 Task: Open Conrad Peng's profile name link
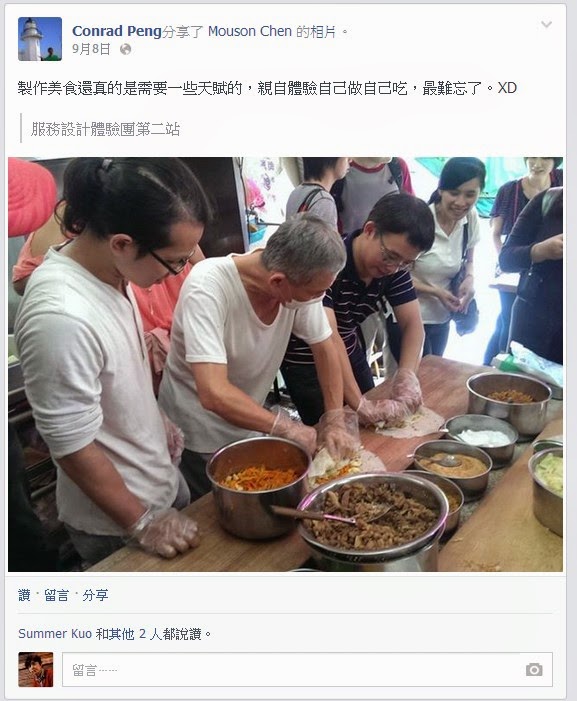coord(117,31)
